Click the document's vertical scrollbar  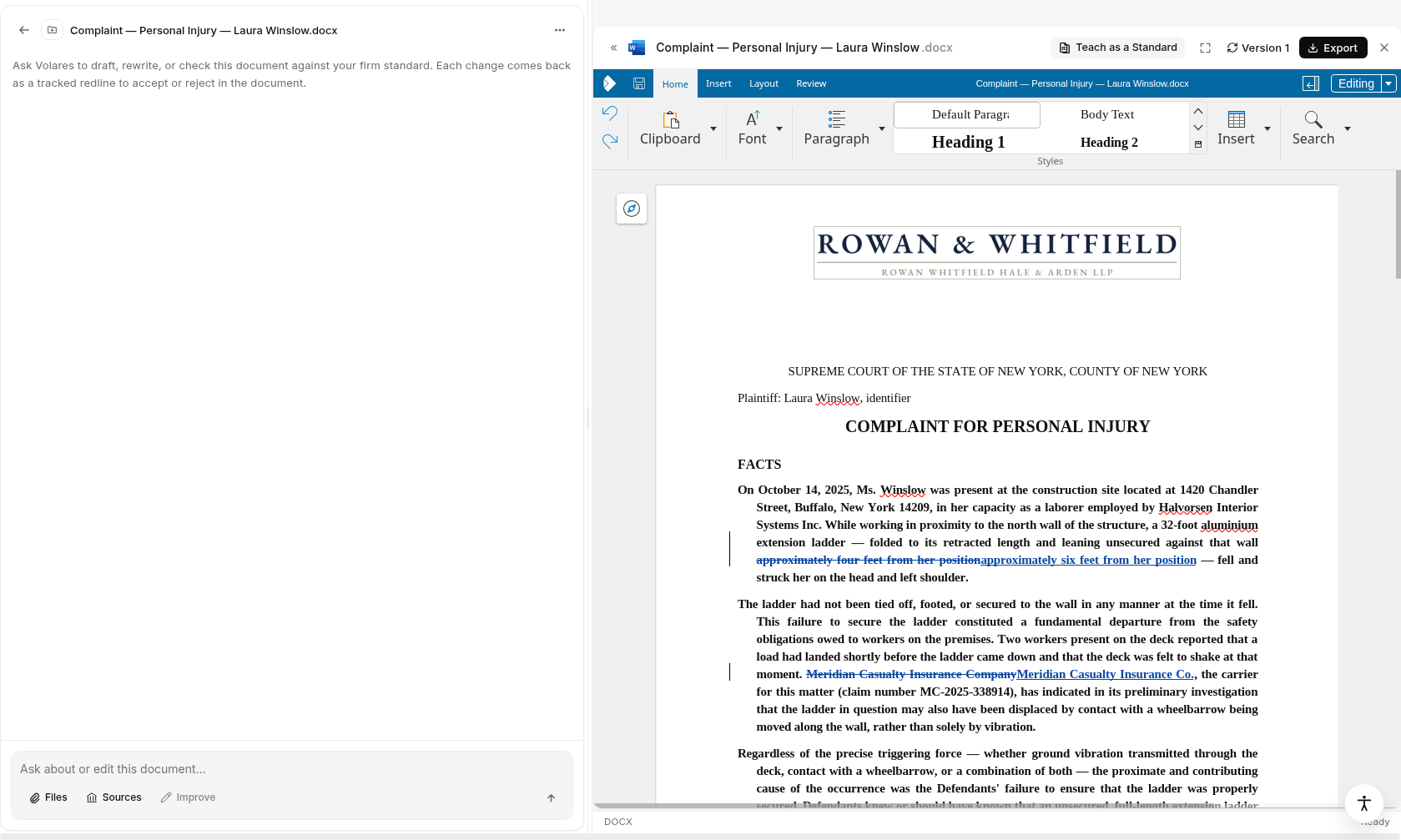pos(1398,225)
